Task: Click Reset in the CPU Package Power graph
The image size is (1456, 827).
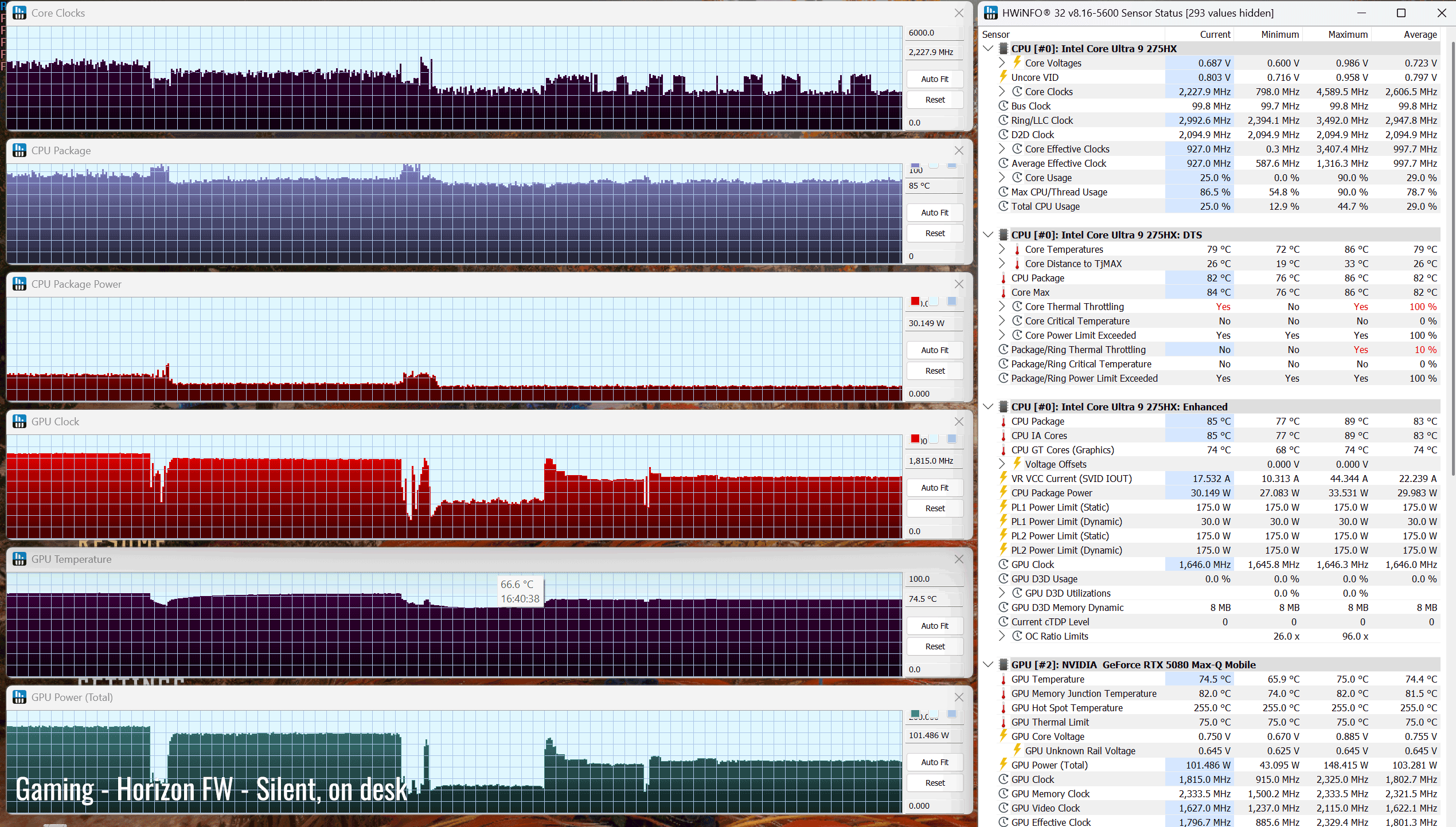Action: tap(935, 371)
